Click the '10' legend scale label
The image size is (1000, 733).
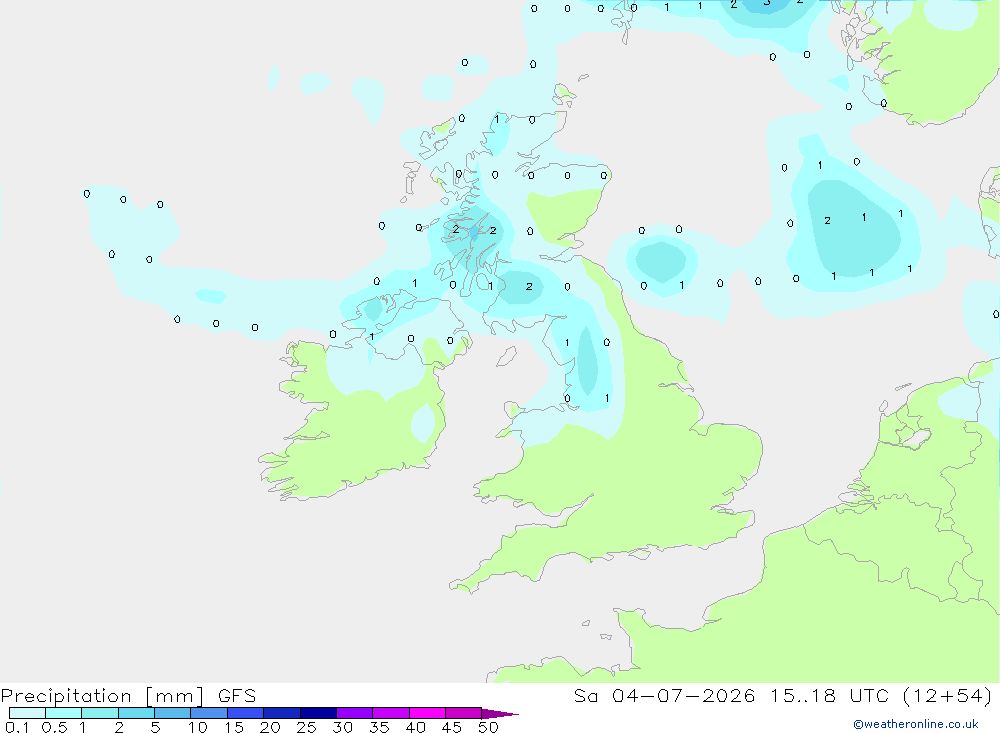(x=198, y=727)
